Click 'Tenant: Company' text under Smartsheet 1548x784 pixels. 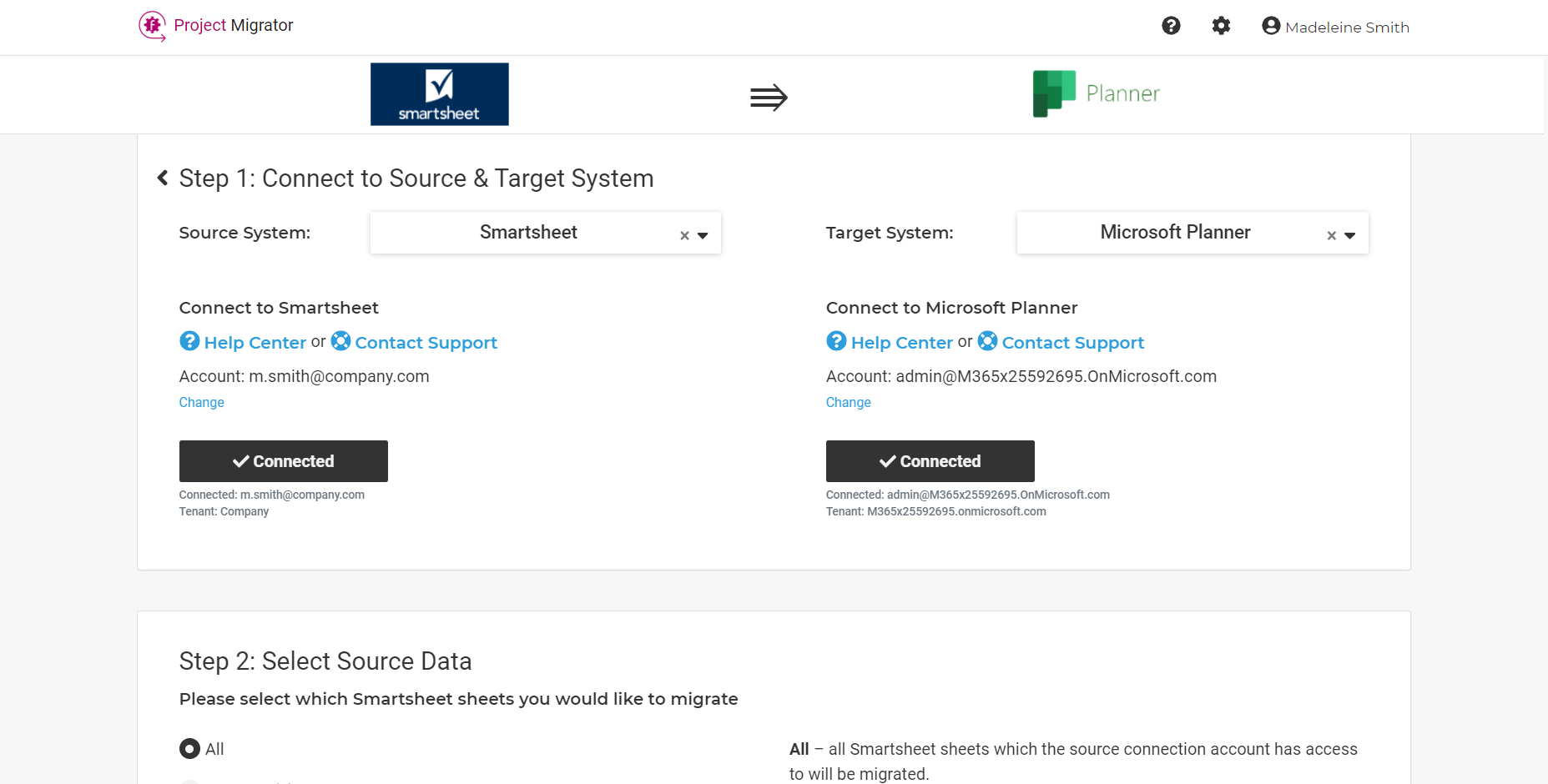(224, 512)
